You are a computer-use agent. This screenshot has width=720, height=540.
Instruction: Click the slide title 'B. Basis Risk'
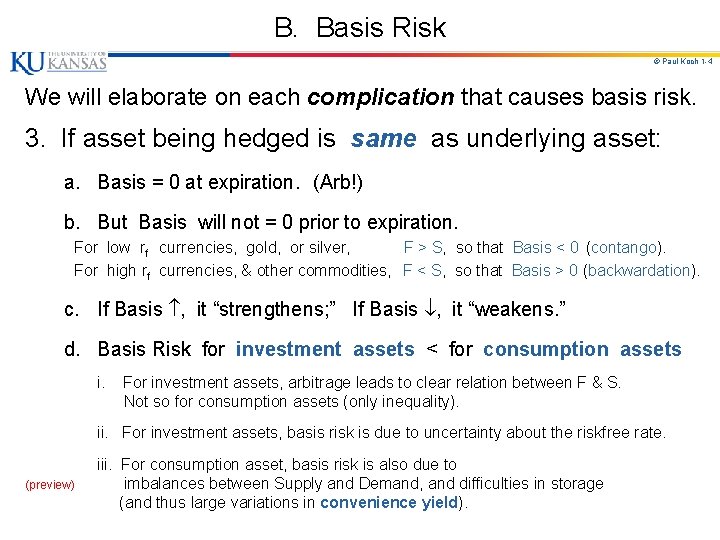pyautogui.click(x=360, y=27)
